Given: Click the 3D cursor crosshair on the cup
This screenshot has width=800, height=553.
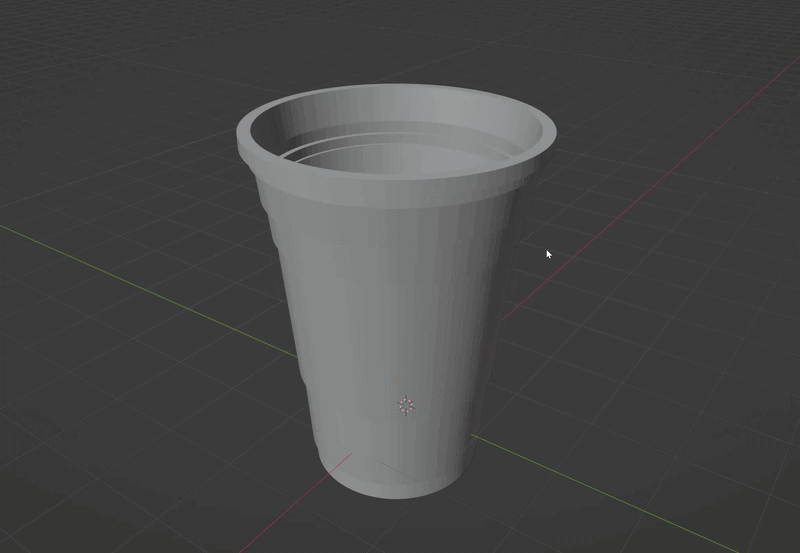Looking at the screenshot, I should 406,406.
